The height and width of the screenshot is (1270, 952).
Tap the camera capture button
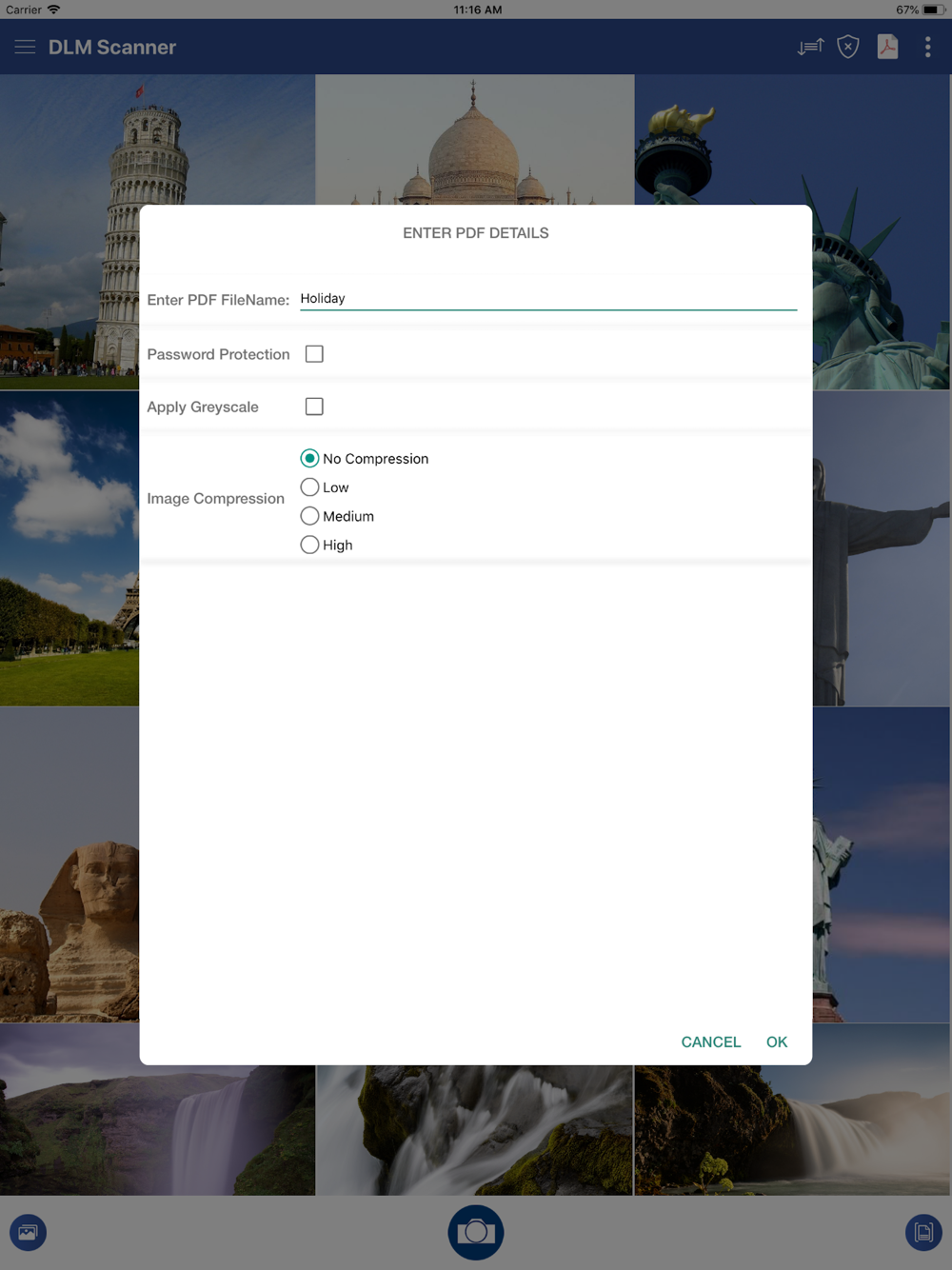click(476, 1232)
